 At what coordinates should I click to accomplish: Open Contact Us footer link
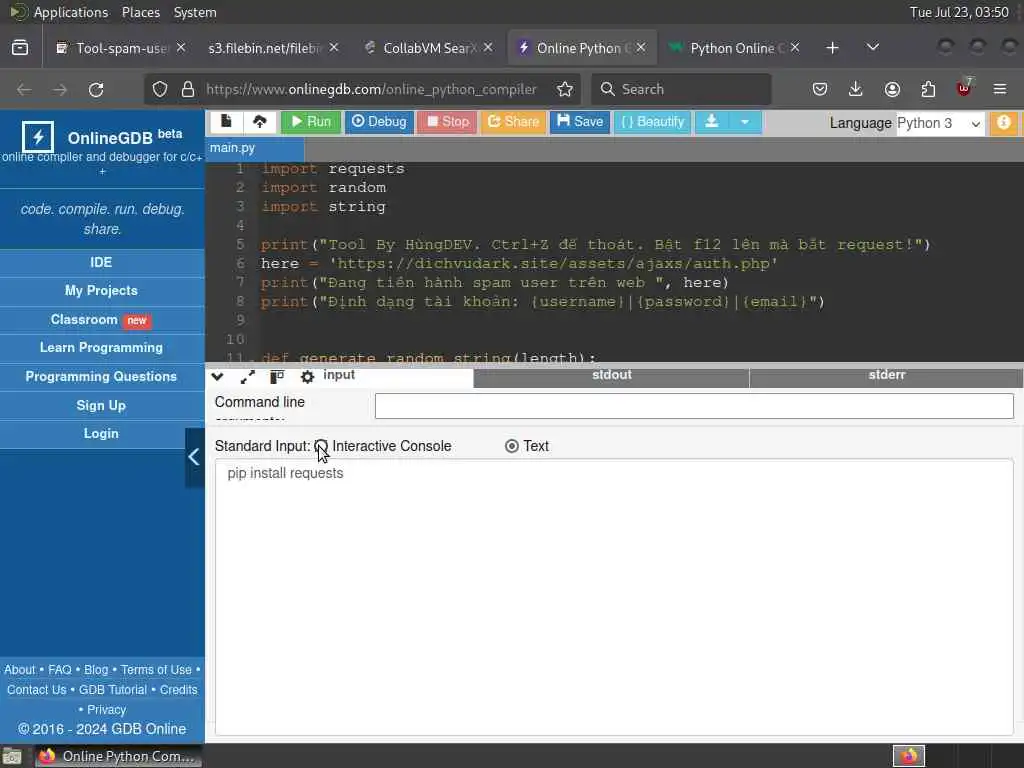(x=37, y=690)
